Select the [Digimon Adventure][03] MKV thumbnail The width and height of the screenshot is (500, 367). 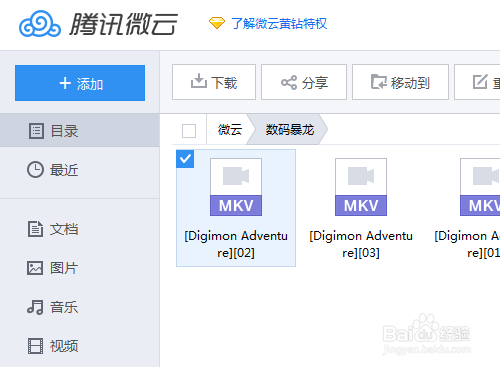[x=361, y=187]
